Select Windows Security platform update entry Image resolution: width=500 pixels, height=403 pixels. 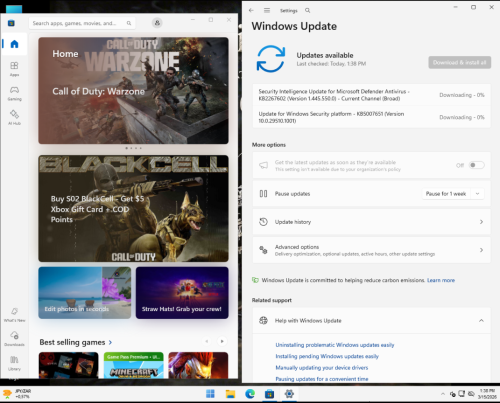(371, 117)
